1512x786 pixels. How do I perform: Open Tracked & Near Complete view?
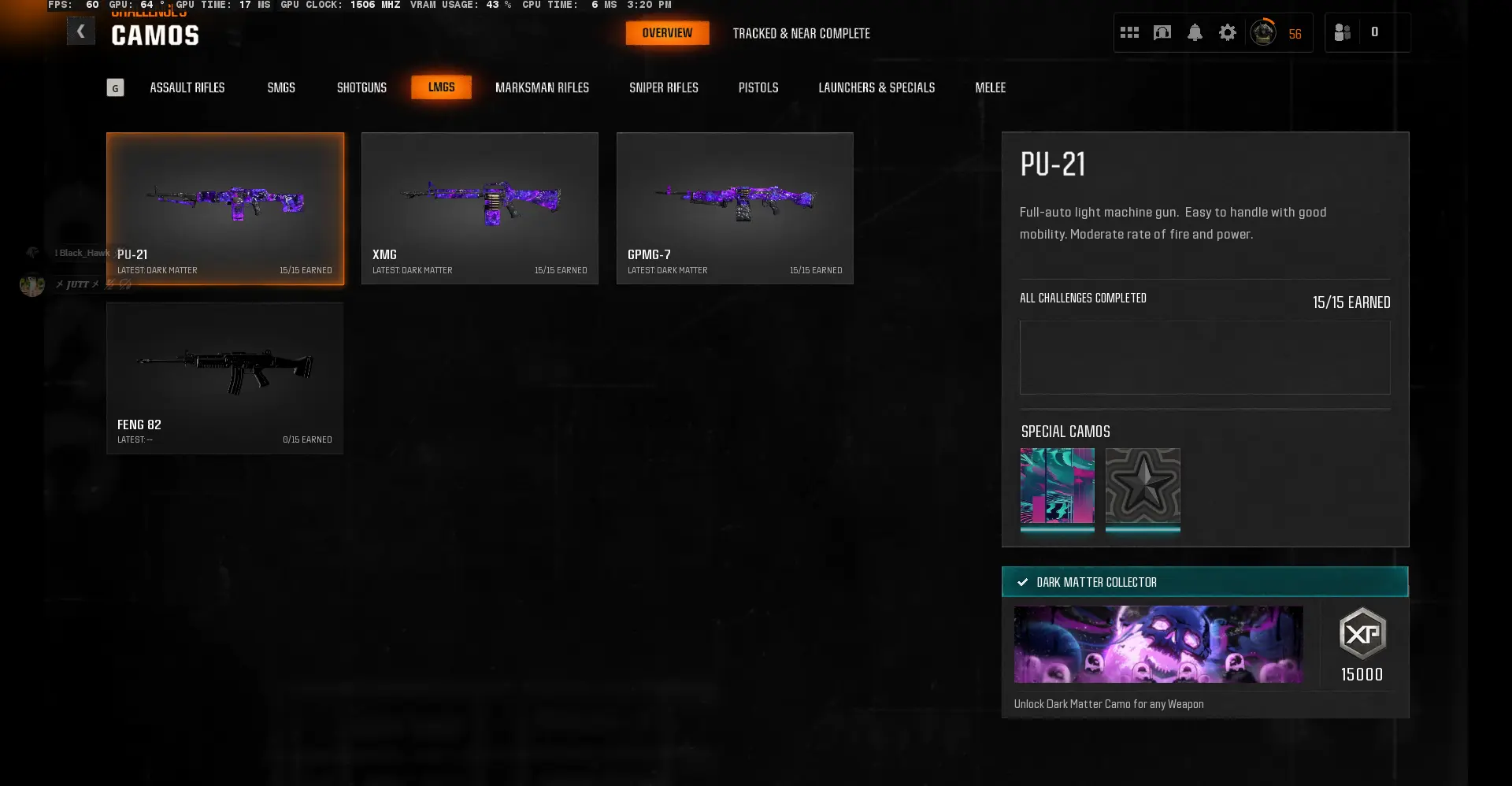point(801,33)
